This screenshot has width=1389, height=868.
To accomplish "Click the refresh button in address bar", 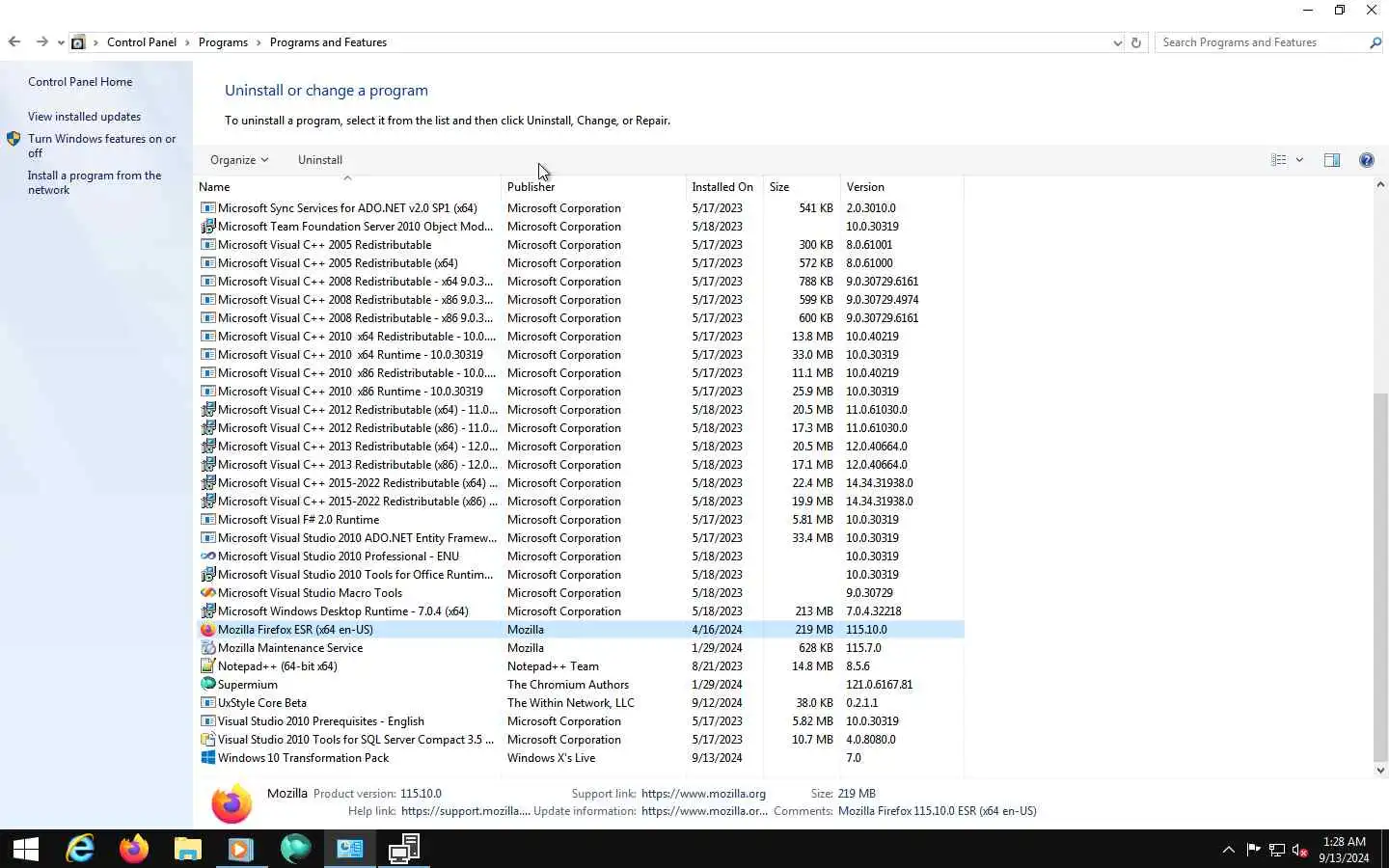I will coord(1136,42).
